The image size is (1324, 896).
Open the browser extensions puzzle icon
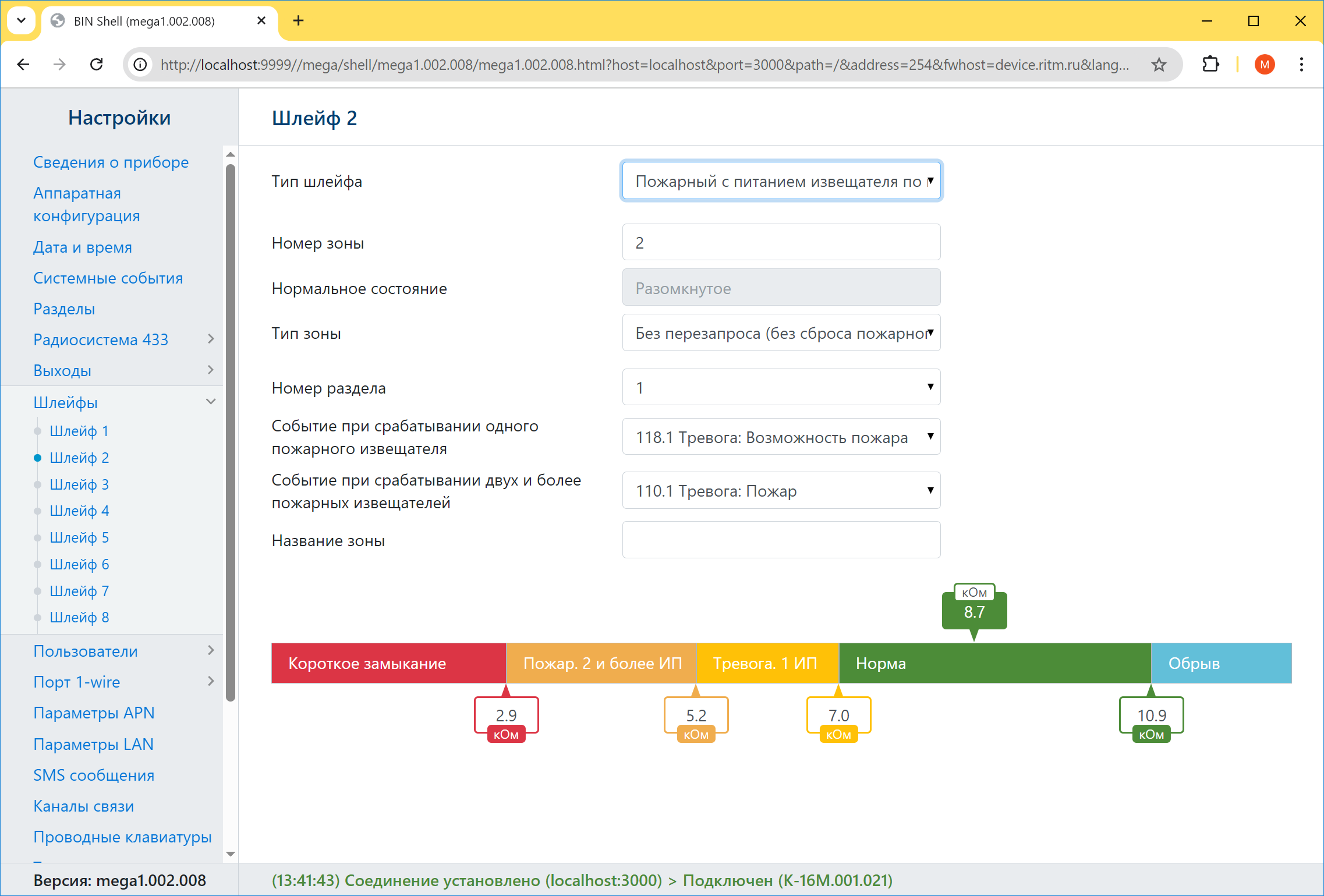tap(1210, 64)
